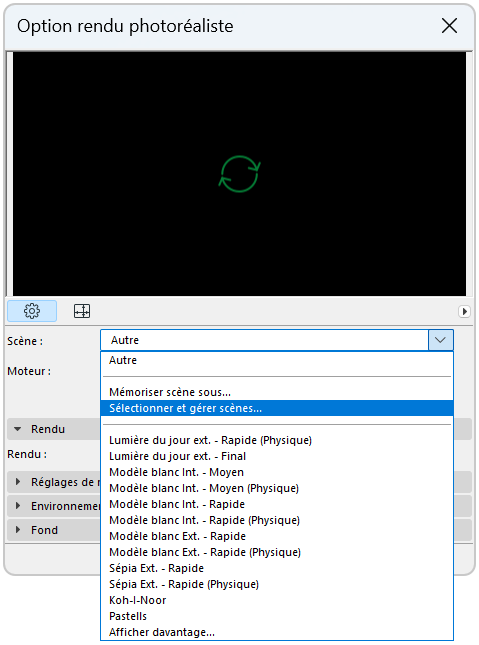
Task: Collapse the Rendu section
Action: coord(18,429)
